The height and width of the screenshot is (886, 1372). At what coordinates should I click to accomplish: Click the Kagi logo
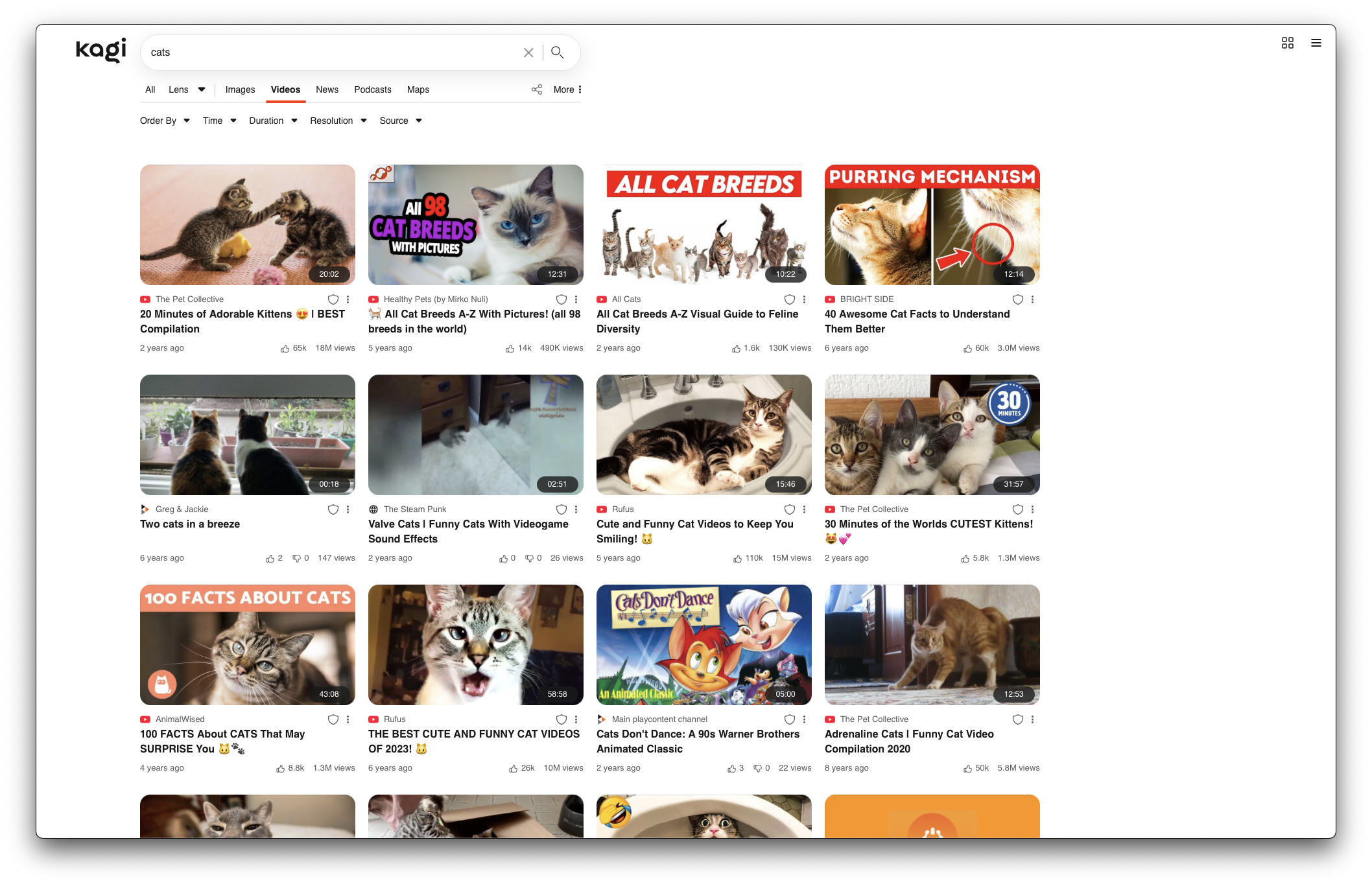[x=101, y=50]
